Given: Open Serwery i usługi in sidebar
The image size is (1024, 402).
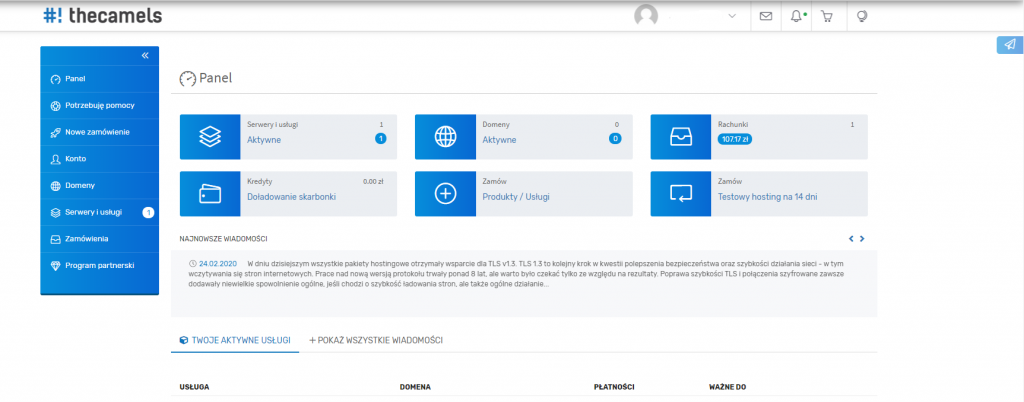Looking at the screenshot, I should (x=99, y=212).
